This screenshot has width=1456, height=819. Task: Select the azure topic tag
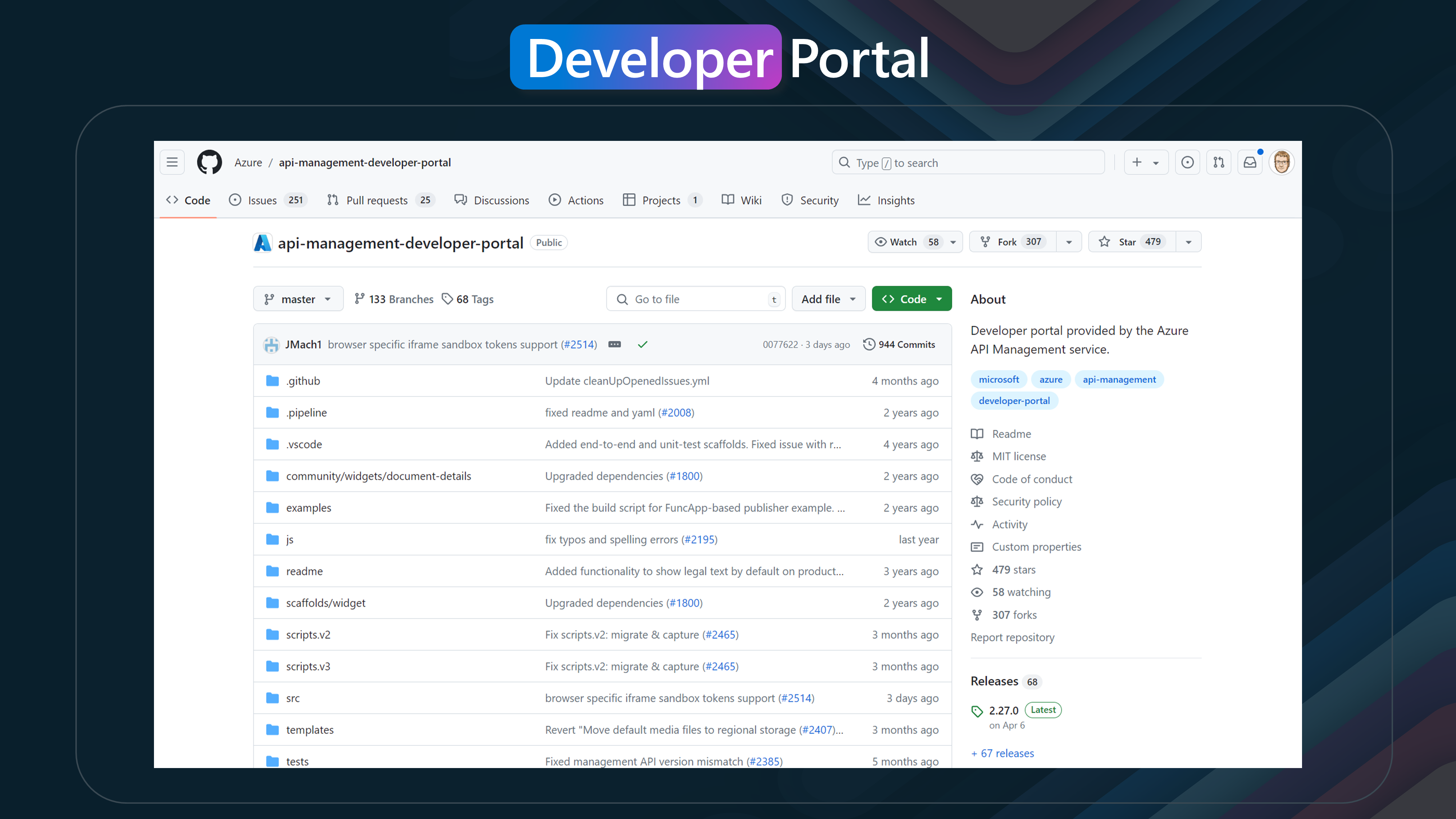coord(1051,379)
